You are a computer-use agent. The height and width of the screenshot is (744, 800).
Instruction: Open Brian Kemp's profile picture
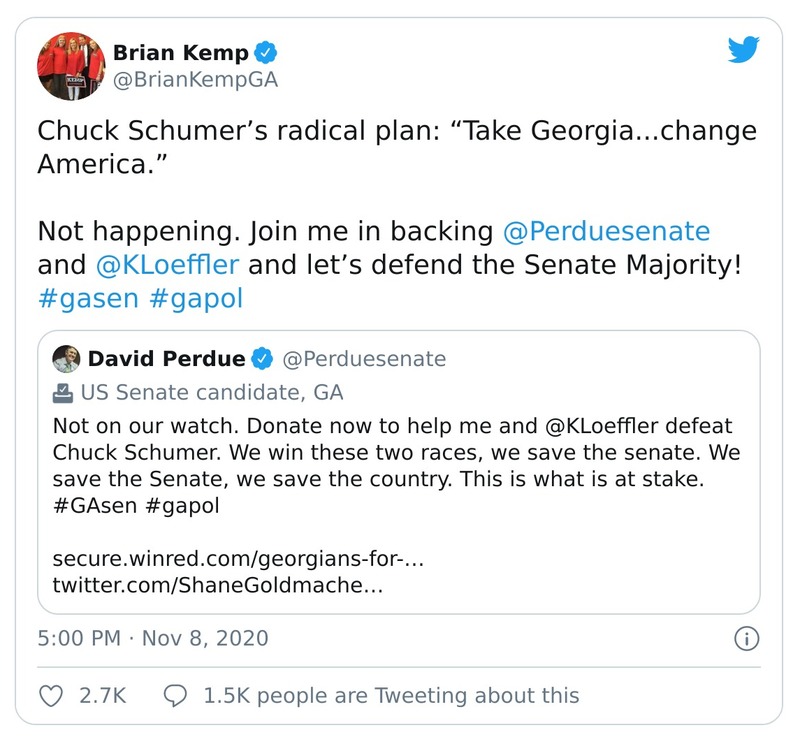coord(71,65)
